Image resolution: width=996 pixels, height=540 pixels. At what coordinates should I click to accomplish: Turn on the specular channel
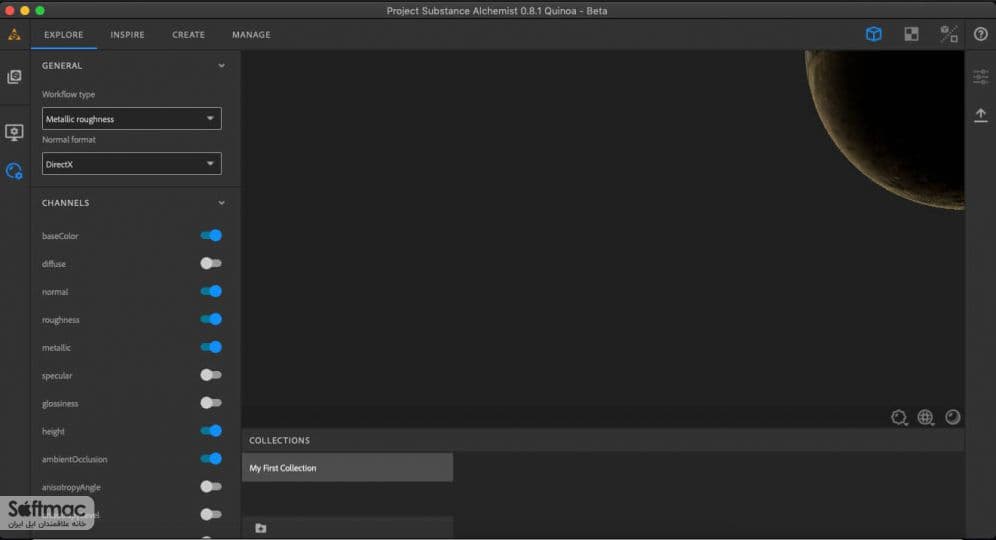[x=211, y=375]
